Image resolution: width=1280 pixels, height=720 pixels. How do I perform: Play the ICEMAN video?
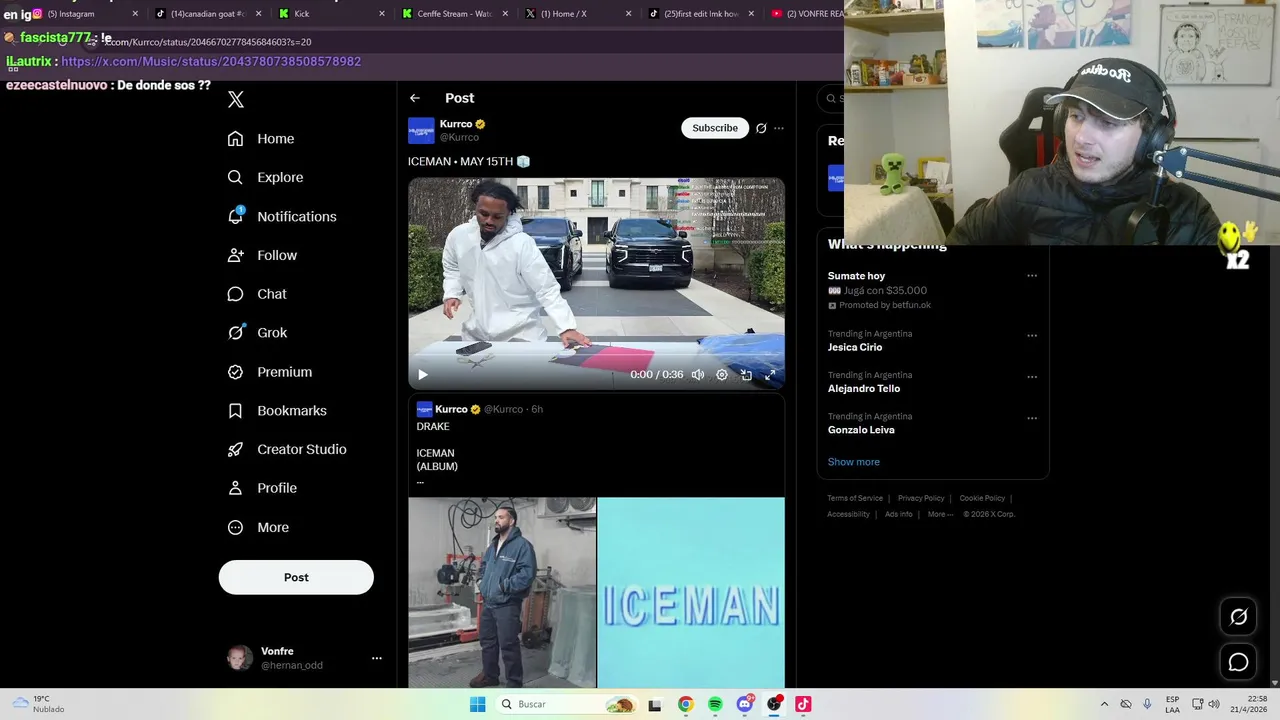[423, 375]
